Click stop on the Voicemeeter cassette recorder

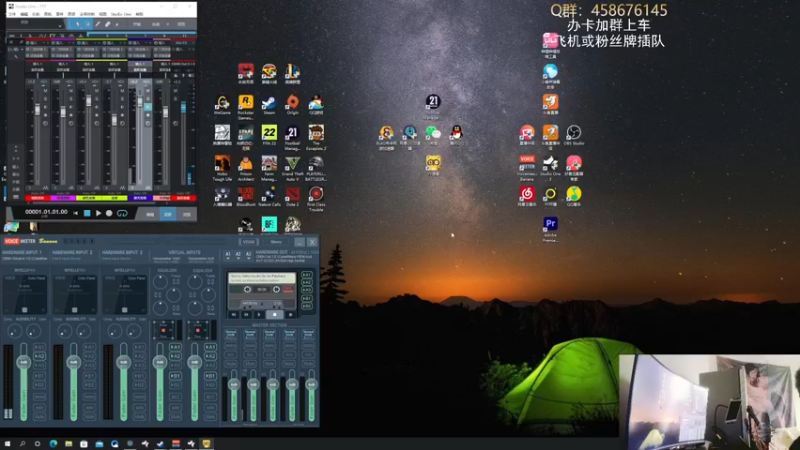click(274, 315)
